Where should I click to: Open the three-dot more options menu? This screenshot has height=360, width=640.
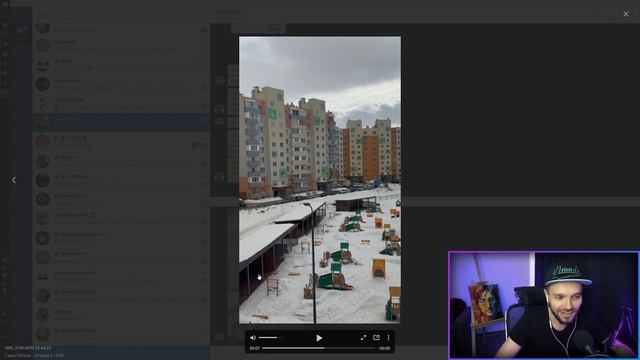[388, 338]
